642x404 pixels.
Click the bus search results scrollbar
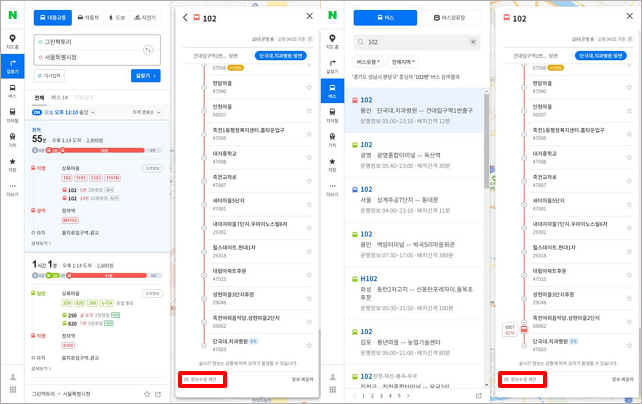(x=486, y=140)
